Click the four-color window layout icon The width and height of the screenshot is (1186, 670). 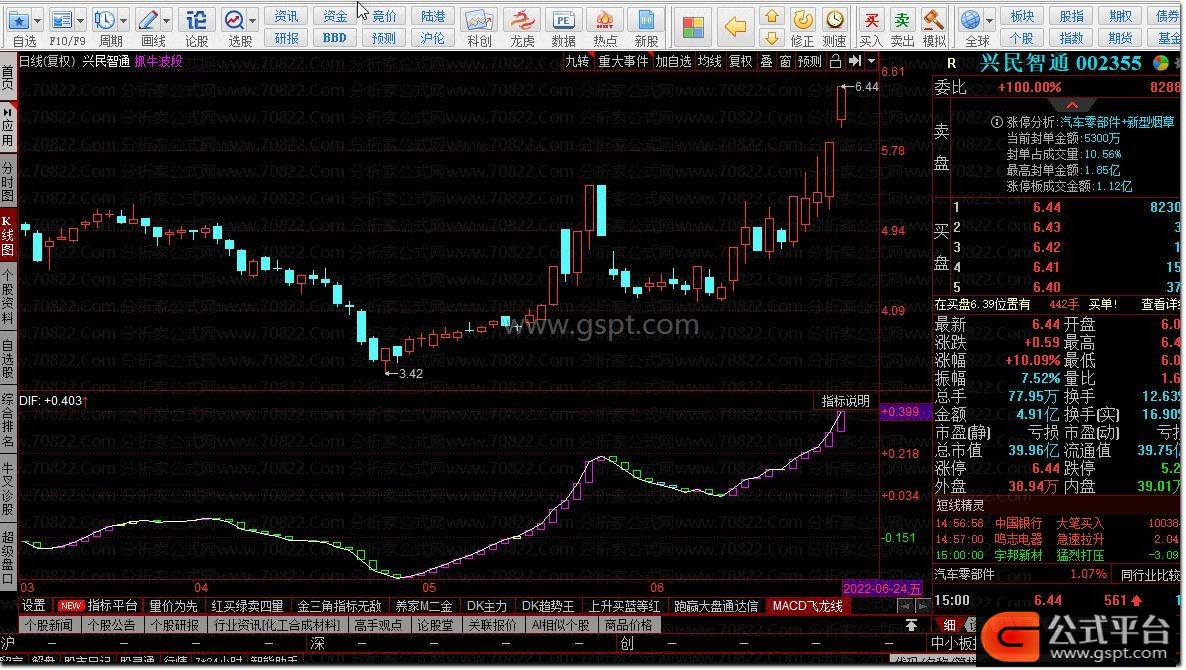[693, 27]
